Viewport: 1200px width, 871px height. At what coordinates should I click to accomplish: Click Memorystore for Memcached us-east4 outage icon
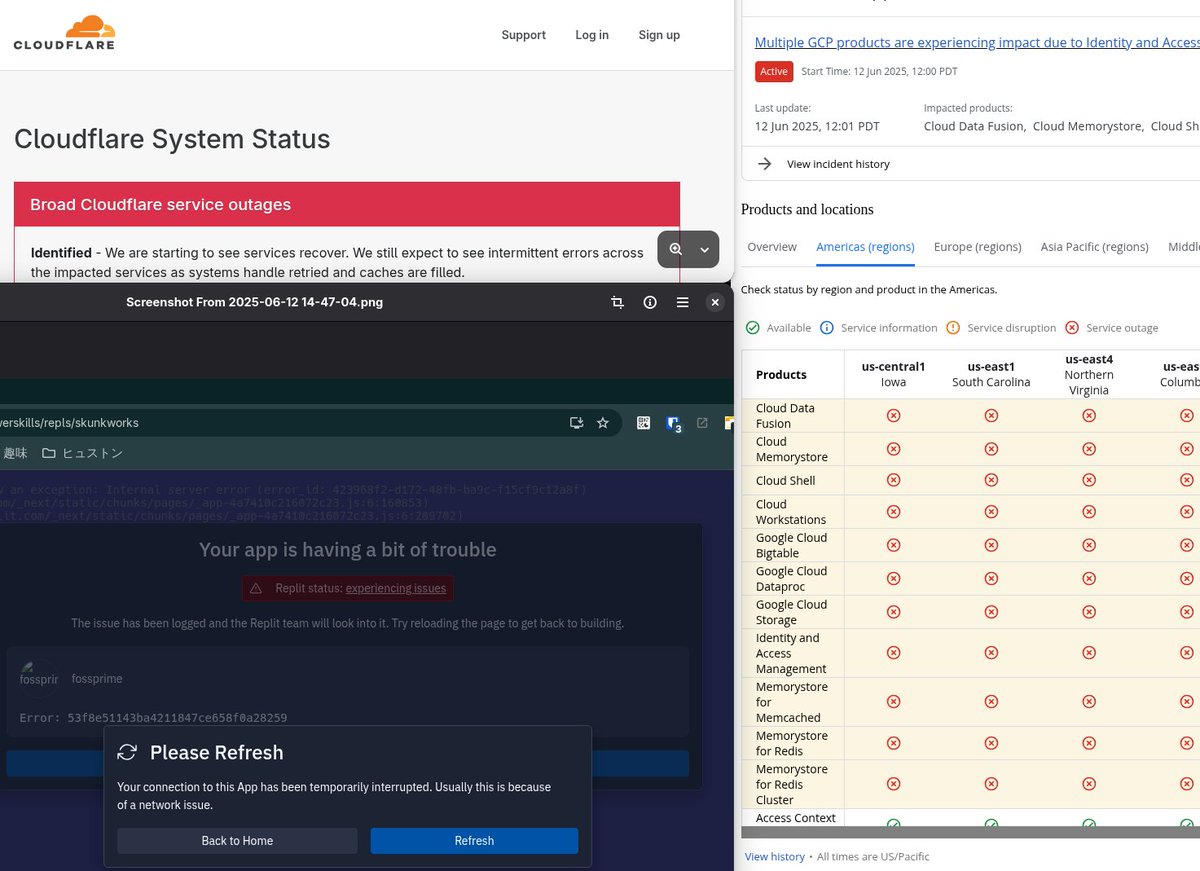(1089, 702)
